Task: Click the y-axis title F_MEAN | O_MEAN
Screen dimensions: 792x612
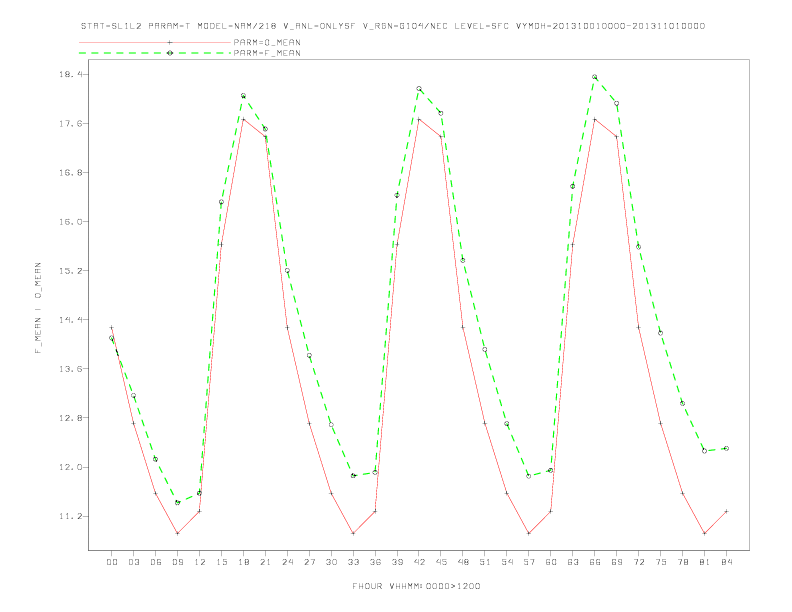Action: (38, 308)
